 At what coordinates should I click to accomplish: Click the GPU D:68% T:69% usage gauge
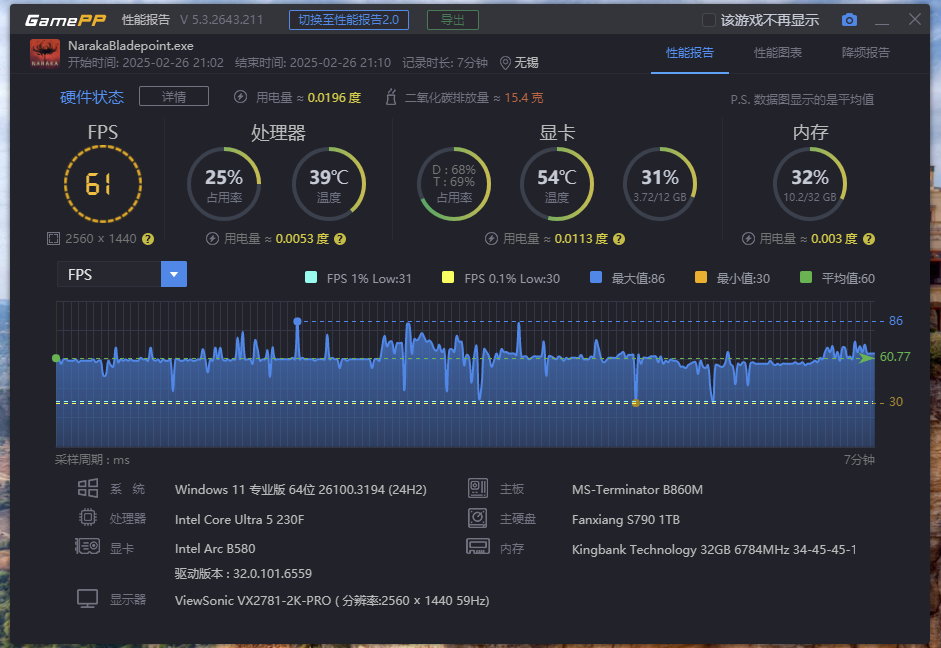pos(454,184)
